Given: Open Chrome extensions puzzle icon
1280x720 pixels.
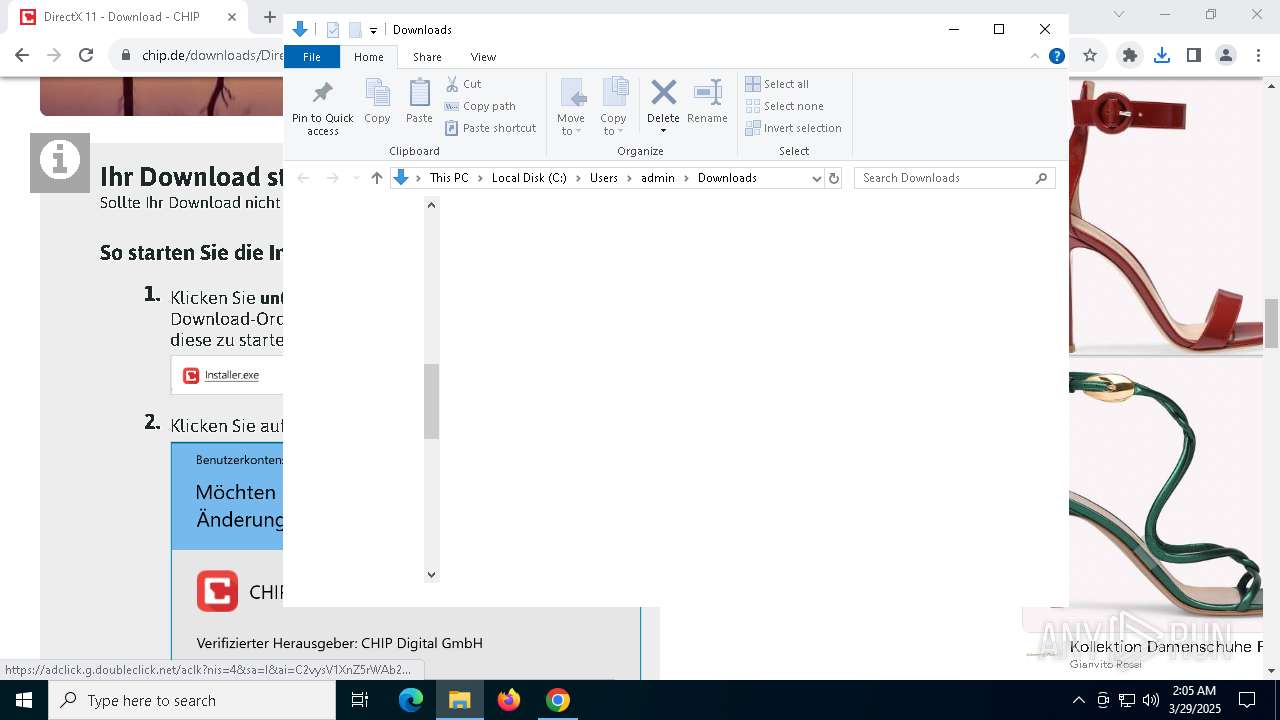Looking at the screenshot, I should [1130, 56].
